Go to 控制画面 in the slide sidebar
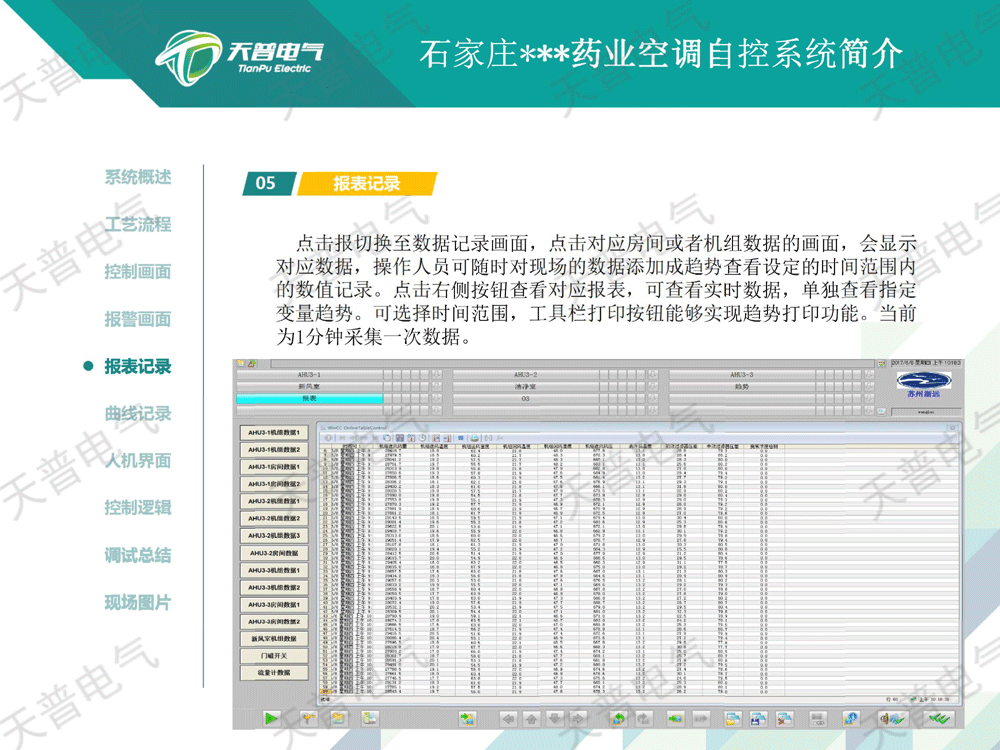1000x750 pixels. coord(138,272)
